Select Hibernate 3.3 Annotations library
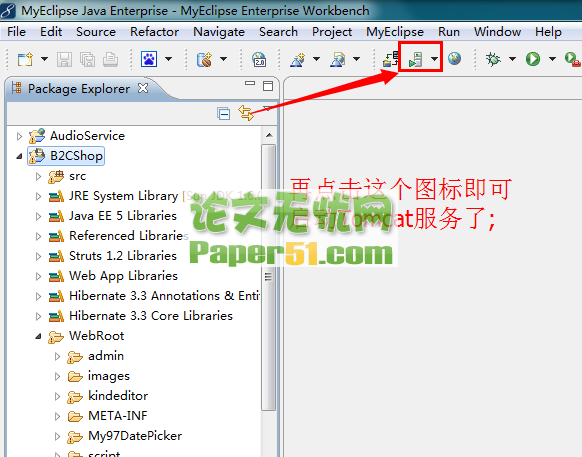The width and height of the screenshot is (582, 457). point(164,296)
